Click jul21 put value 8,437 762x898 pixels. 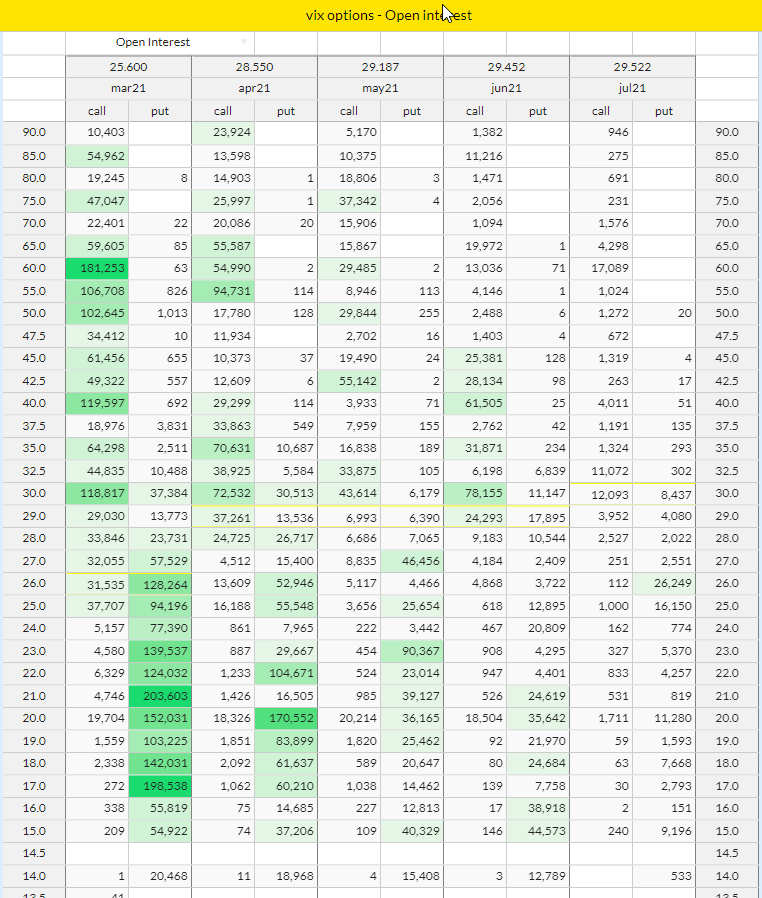coord(664,494)
